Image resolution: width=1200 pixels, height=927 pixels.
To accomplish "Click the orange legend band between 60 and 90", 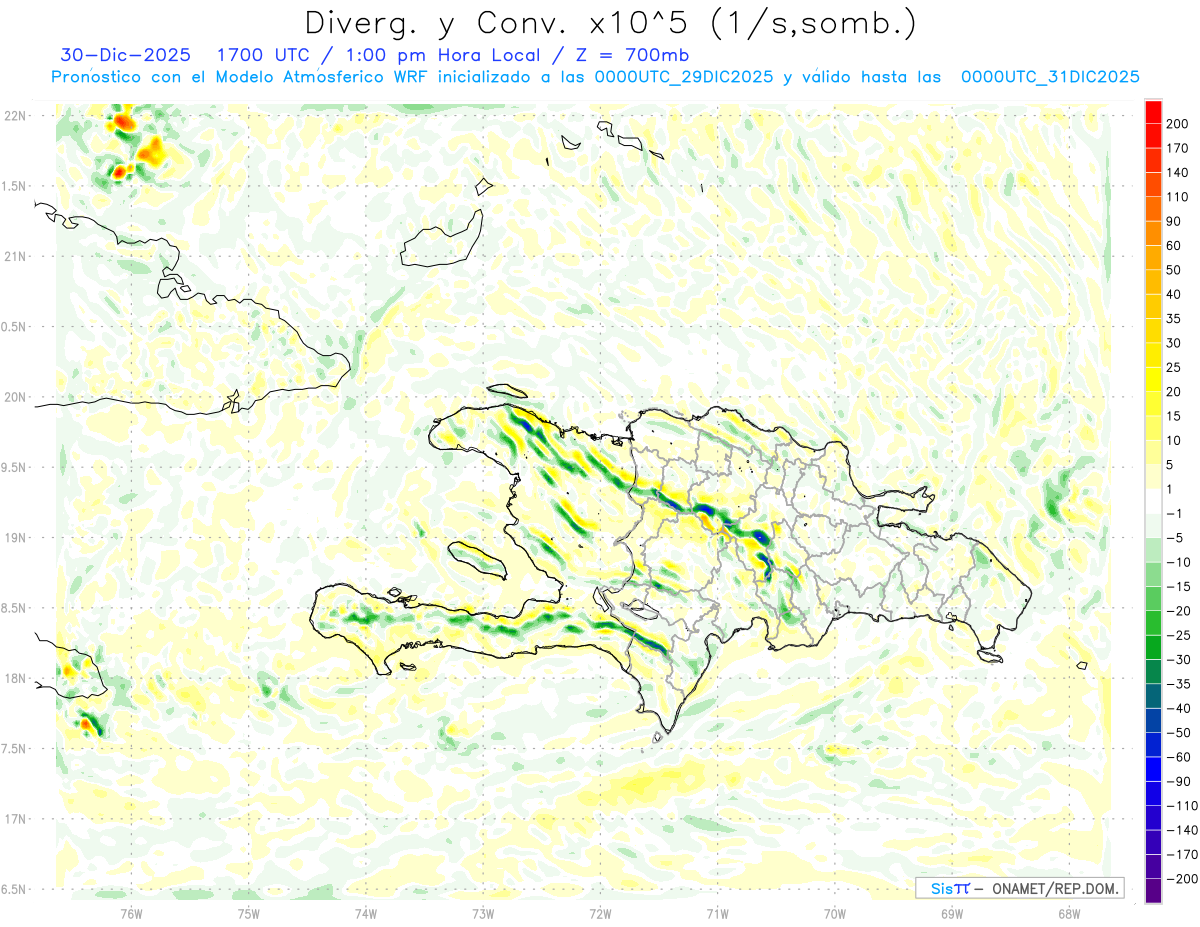I will pos(1153,233).
